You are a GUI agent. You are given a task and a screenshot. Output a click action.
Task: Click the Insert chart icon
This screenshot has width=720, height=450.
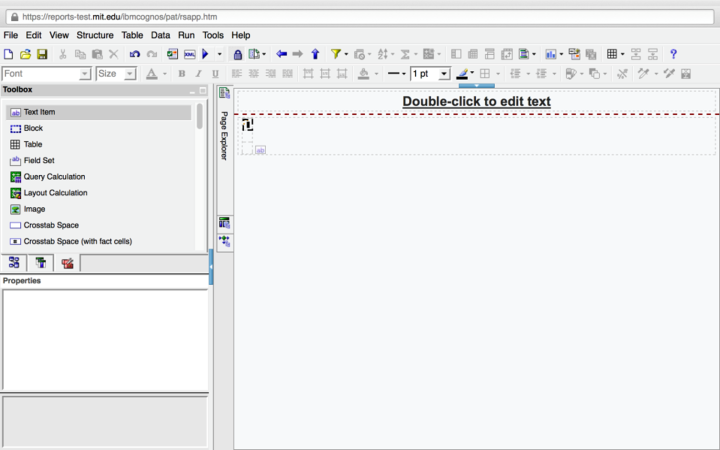click(550, 54)
